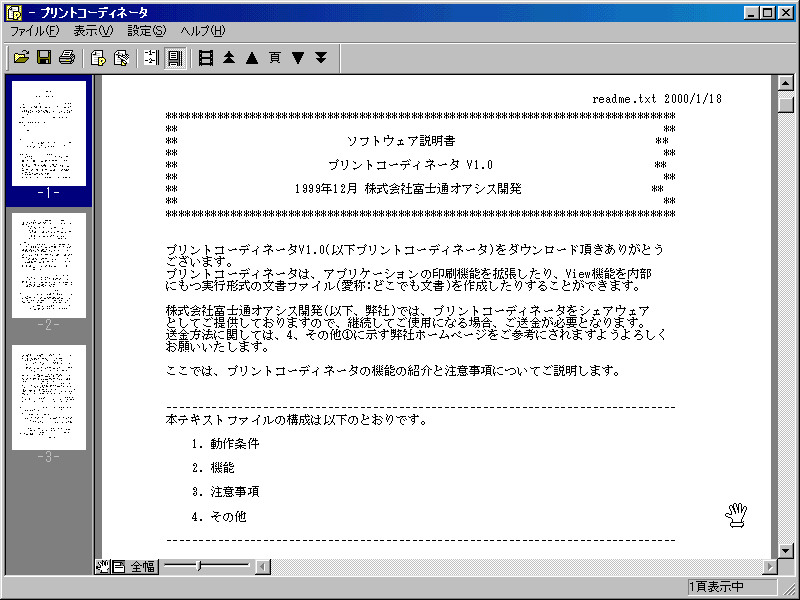Click the app icon in title bar
The image size is (800, 600).
point(14,12)
